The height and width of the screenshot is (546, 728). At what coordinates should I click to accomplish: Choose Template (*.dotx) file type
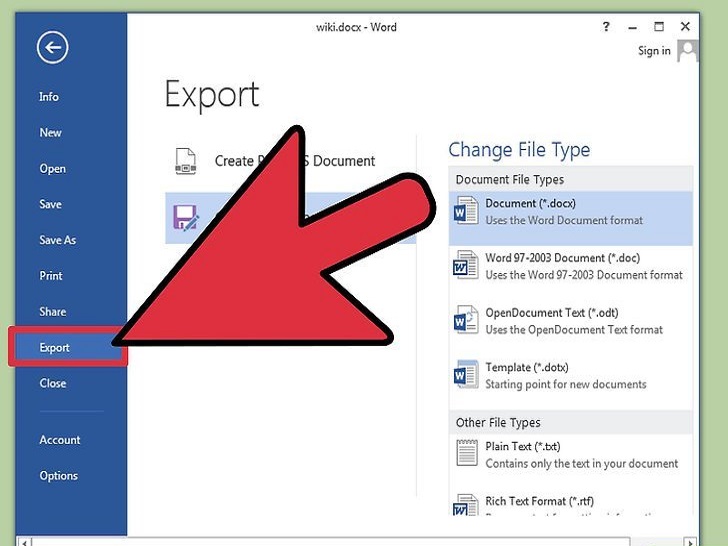pyautogui.click(x=571, y=376)
